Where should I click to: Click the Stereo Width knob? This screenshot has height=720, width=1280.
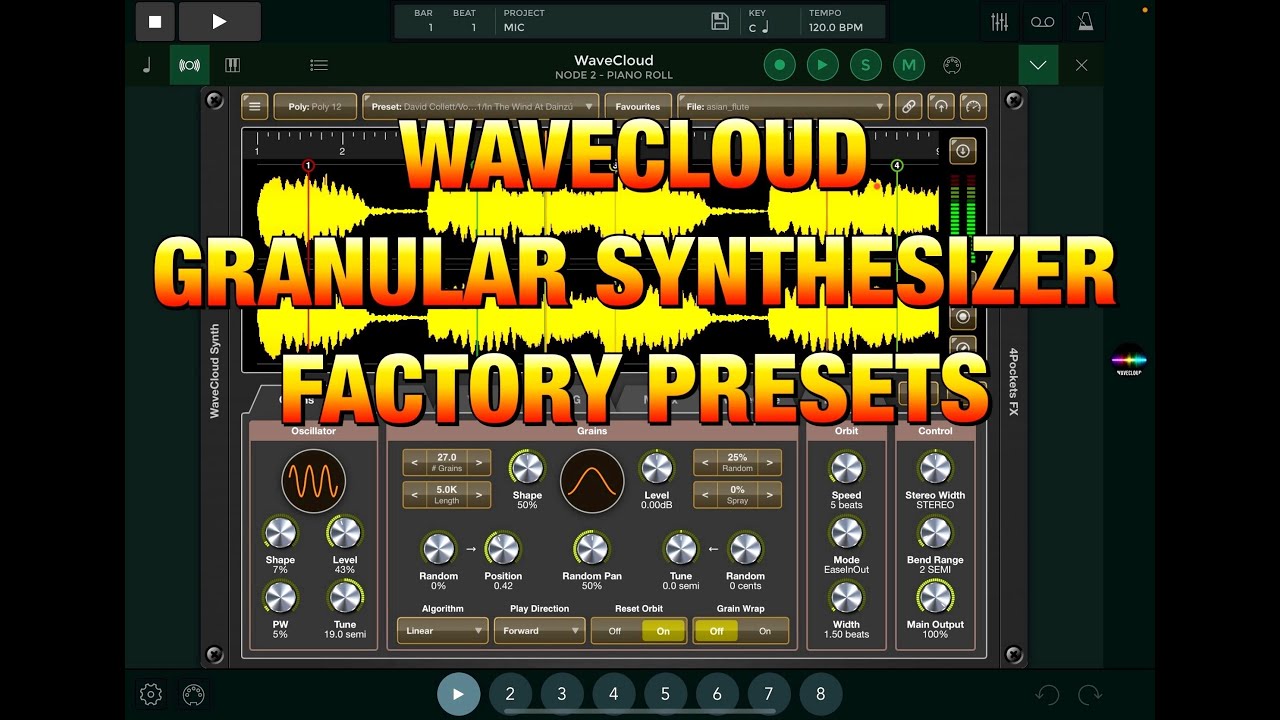click(x=935, y=468)
